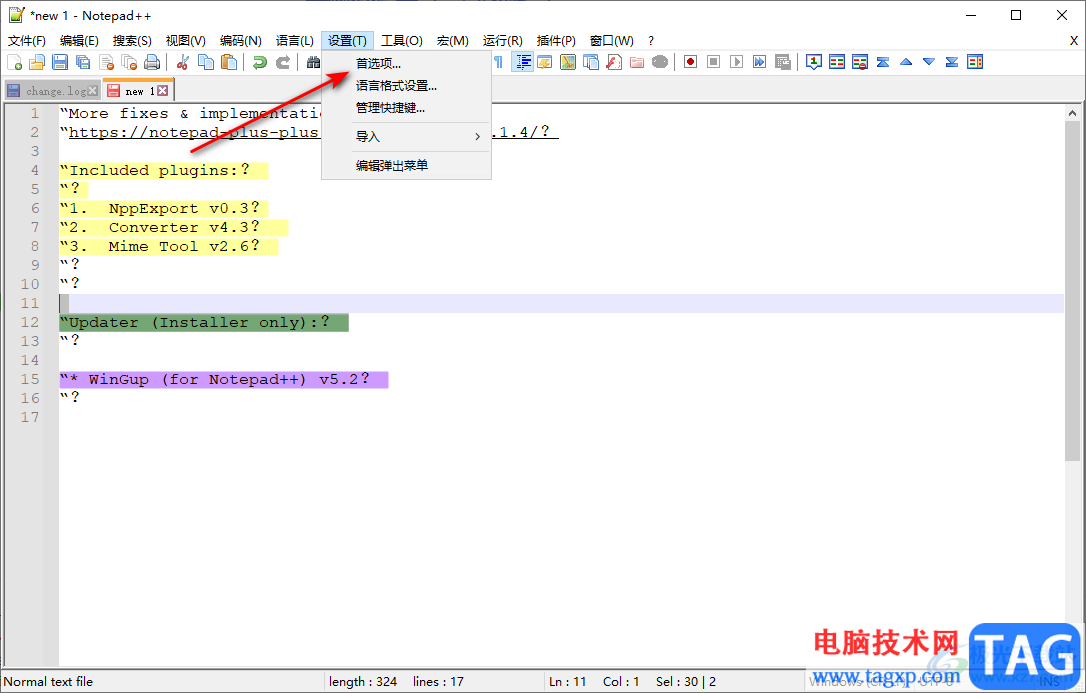
Task: Choose 管理快捷键... menu entry
Action: 407,108
